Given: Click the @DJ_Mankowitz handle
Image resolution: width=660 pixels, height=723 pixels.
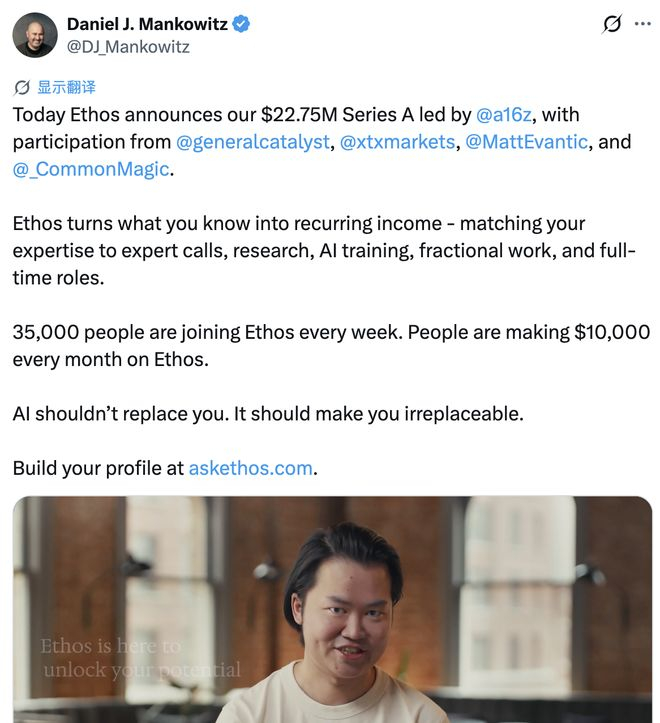Looking at the screenshot, I should tap(128, 47).
